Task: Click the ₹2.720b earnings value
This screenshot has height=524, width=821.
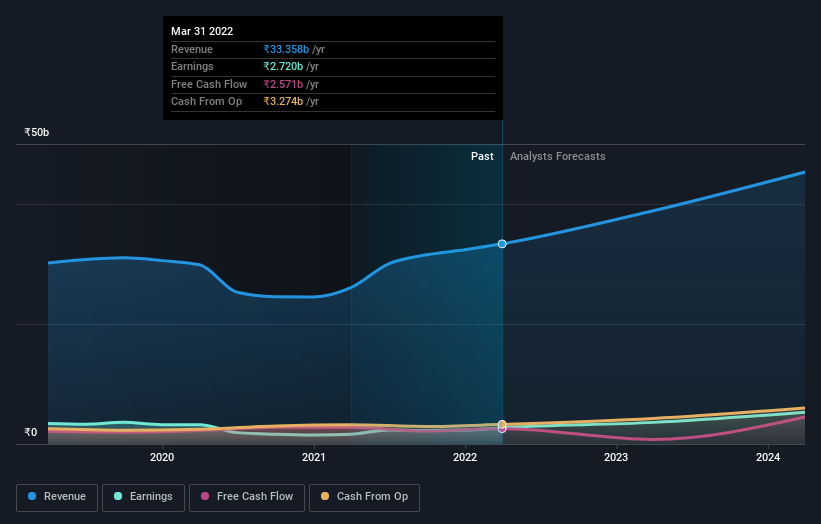Action: pyautogui.click(x=283, y=66)
